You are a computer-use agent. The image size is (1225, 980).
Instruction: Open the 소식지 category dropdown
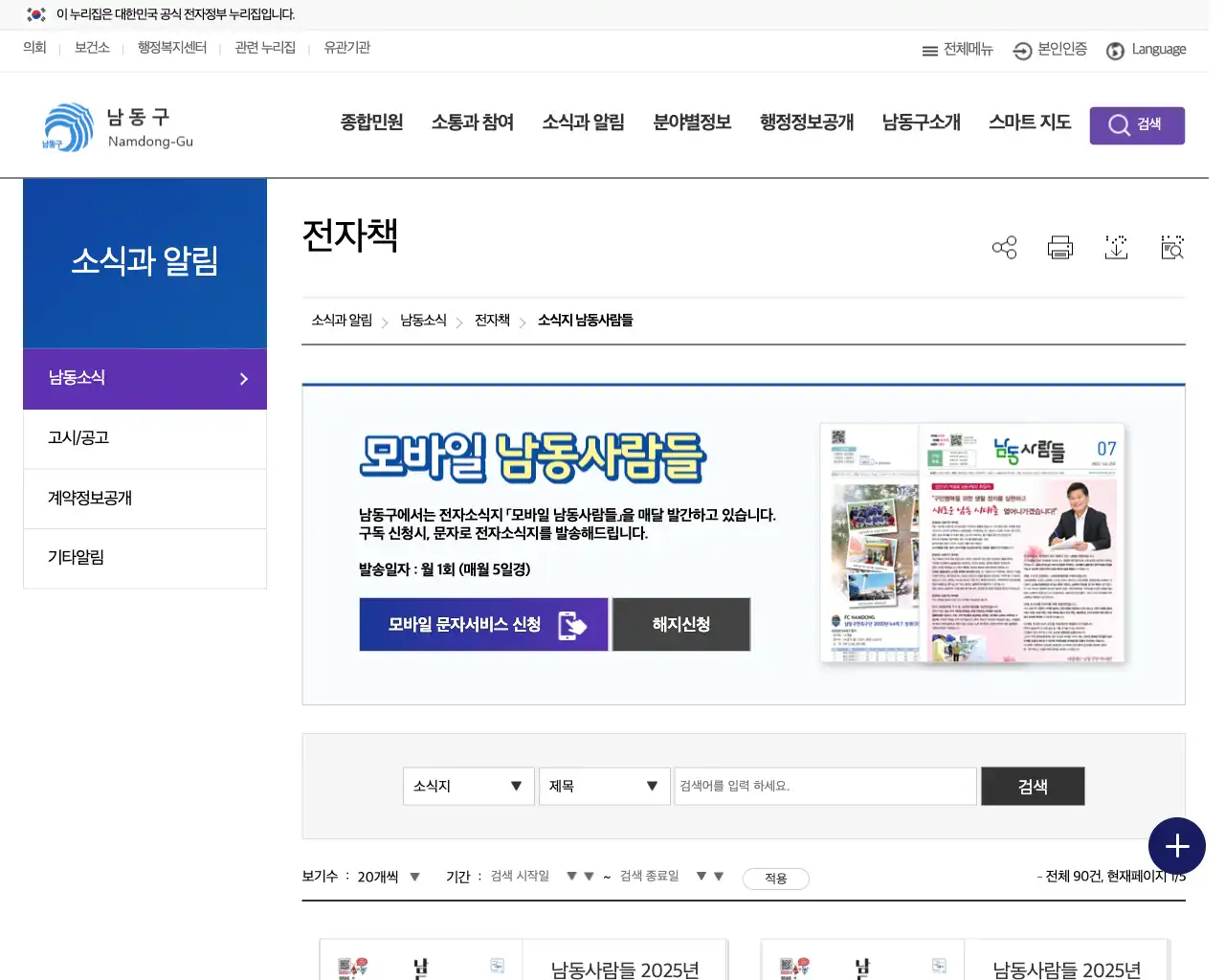click(x=468, y=786)
